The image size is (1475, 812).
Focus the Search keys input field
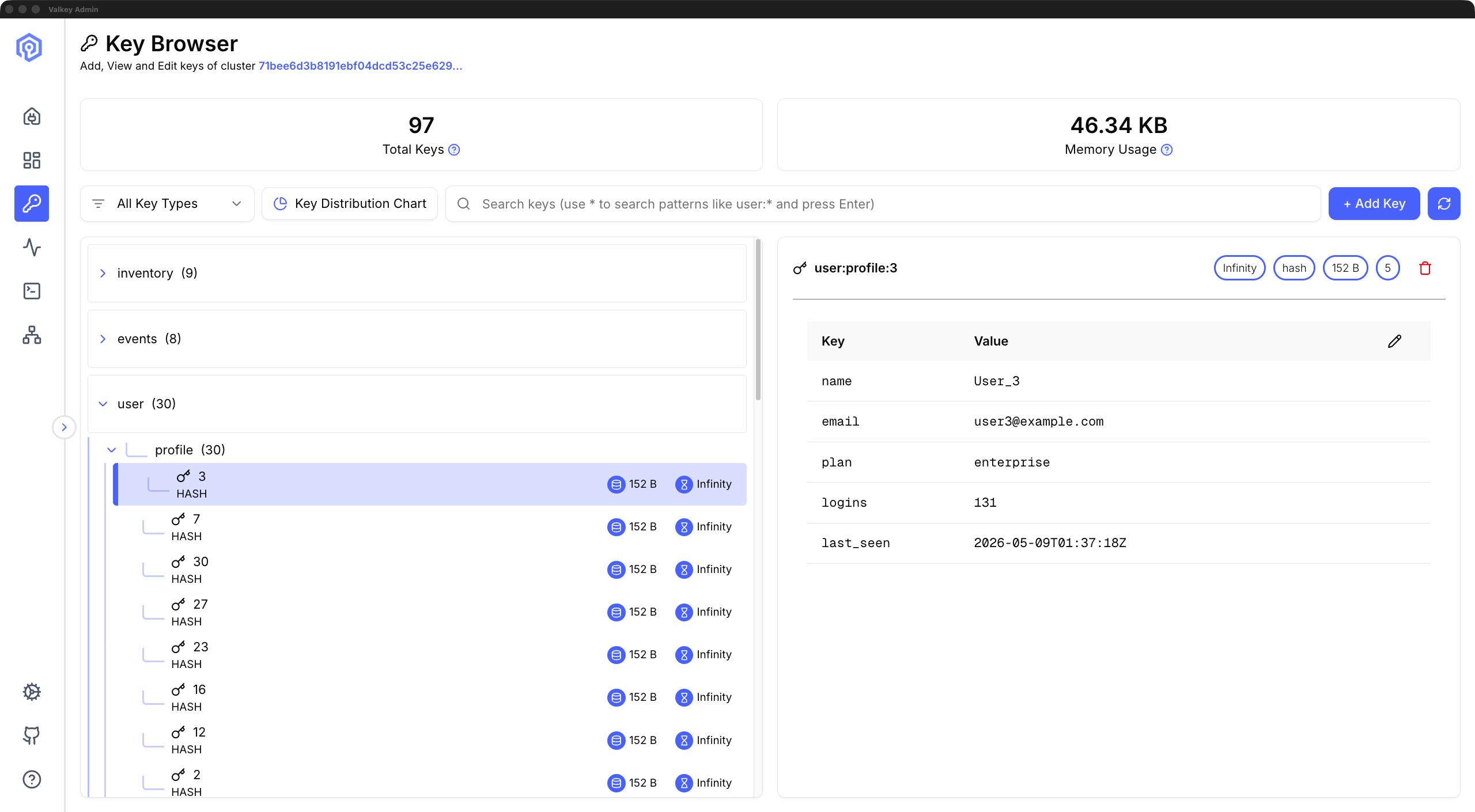(x=883, y=204)
